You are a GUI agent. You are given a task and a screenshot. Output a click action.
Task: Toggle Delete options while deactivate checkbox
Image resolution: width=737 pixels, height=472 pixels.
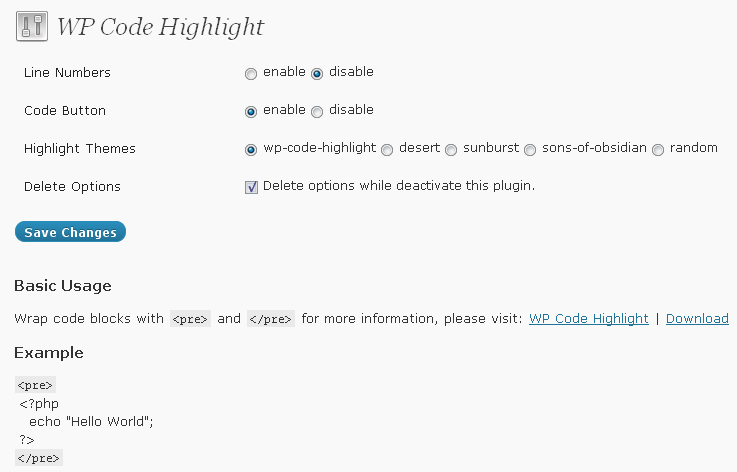click(x=251, y=187)
